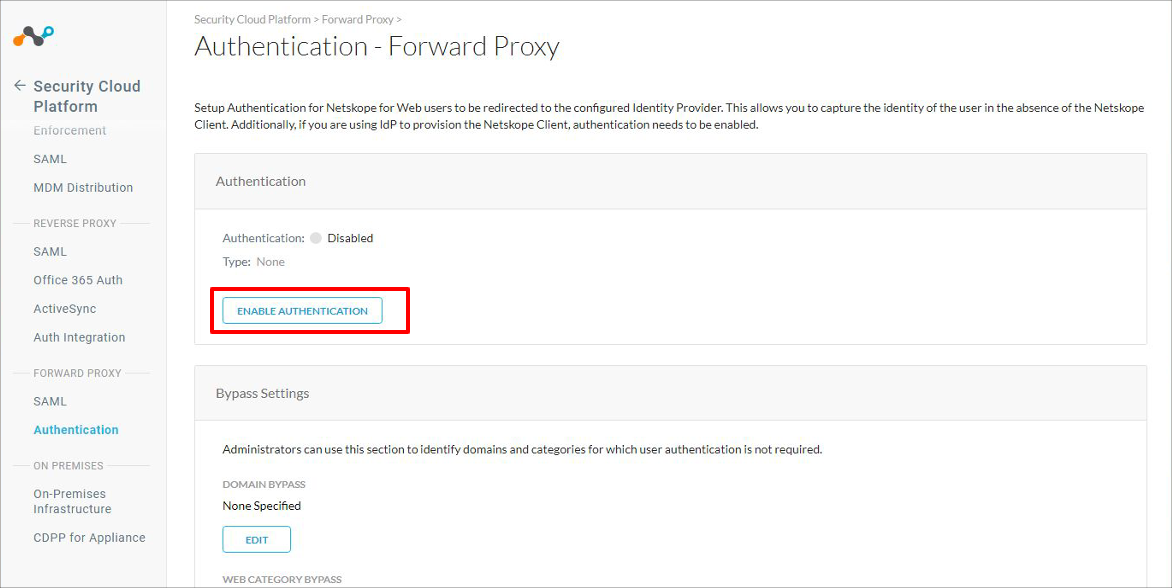Click the Authentication panel header
The height and width of the screenshot is (588, 1172).
pyautogui.click(x=670, y=182)
